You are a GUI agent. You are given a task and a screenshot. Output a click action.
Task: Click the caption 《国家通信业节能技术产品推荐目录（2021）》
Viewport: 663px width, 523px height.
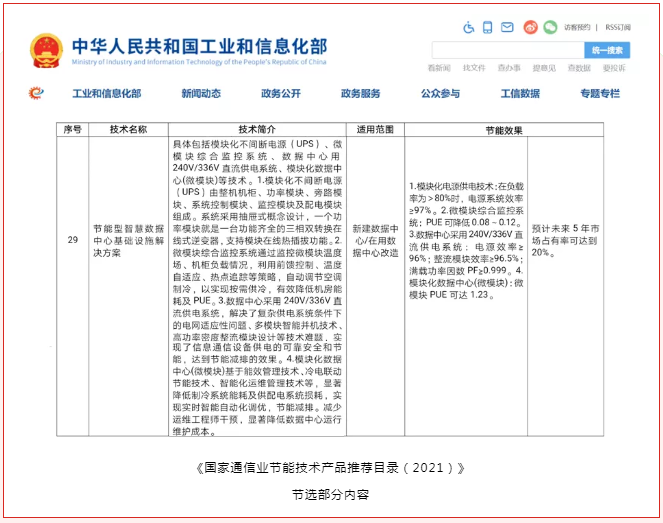pos(330,468)
